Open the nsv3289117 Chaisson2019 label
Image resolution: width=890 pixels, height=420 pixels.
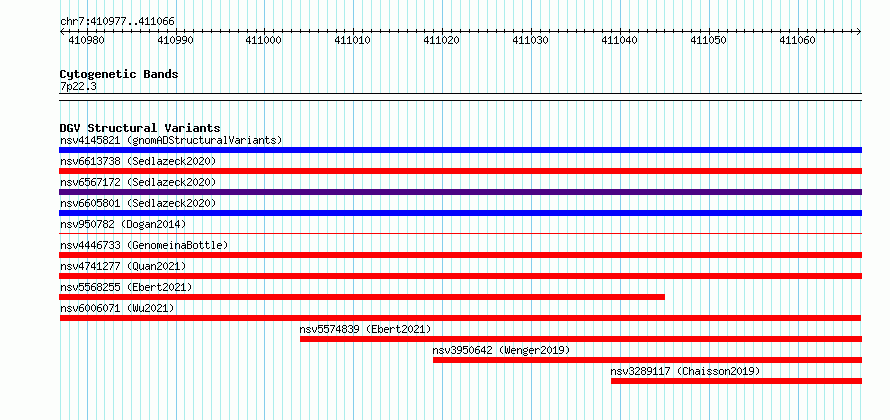pyautogui.click(x=685, y=371)
